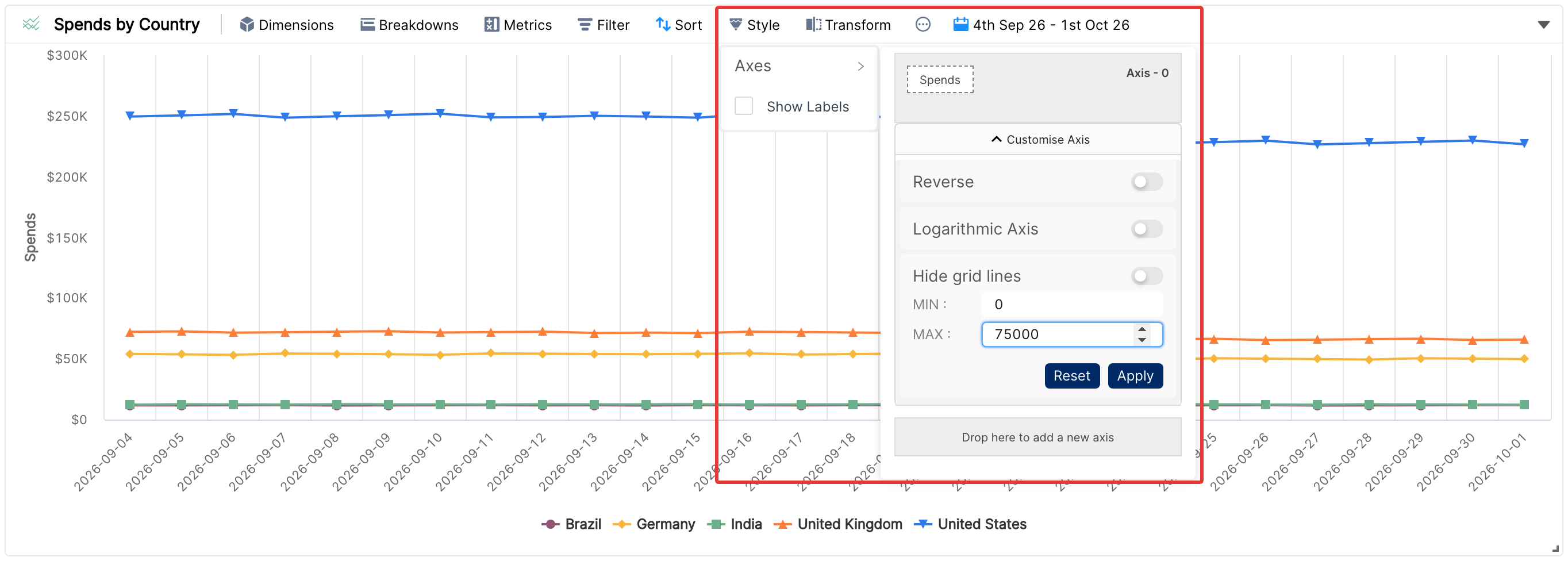Screen dimensions: 1568x561
Task: Open the more options ellipsis icon
Action: coord(923,24)
